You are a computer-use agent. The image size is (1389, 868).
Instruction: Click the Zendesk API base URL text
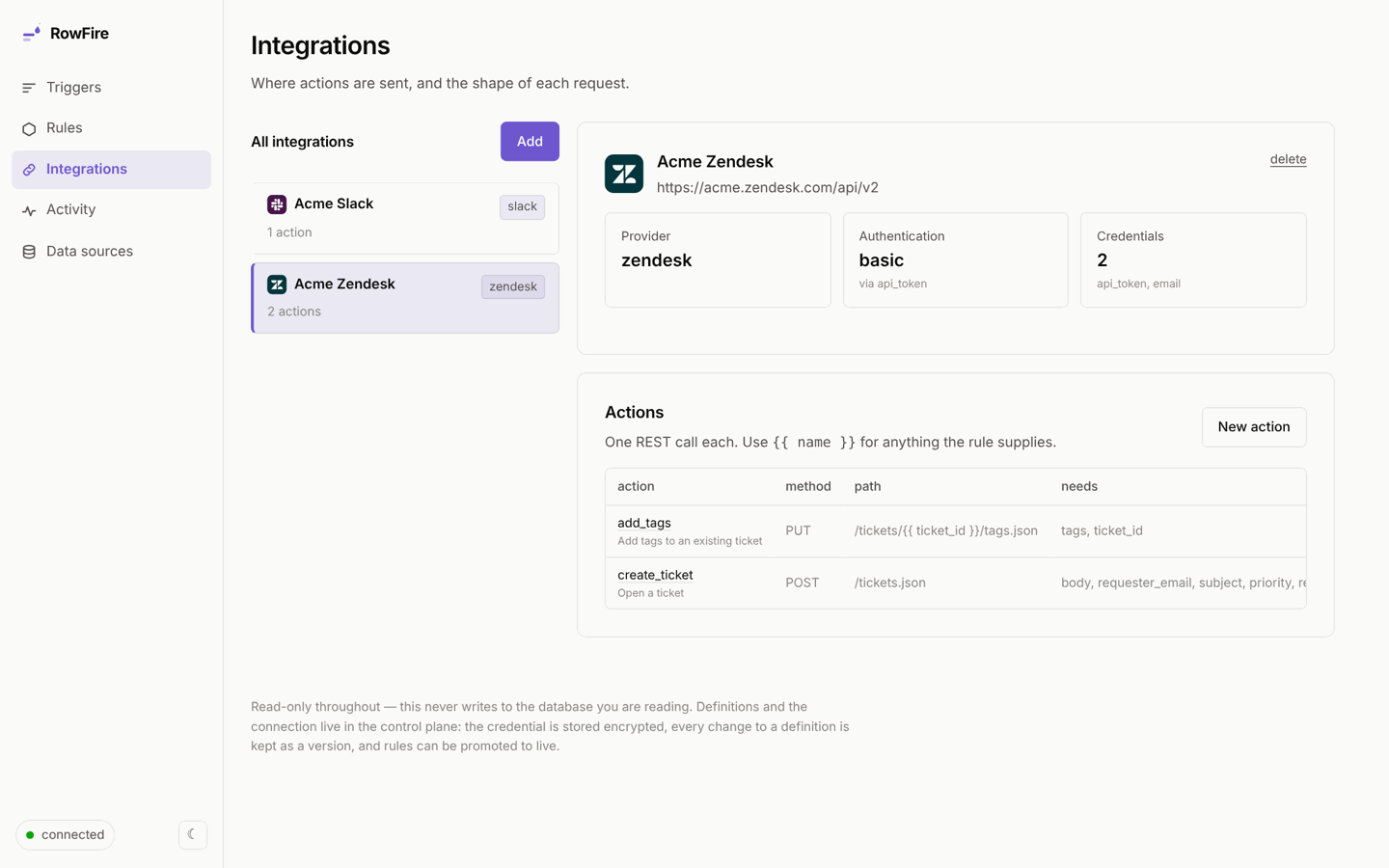(x=768, y=188)
